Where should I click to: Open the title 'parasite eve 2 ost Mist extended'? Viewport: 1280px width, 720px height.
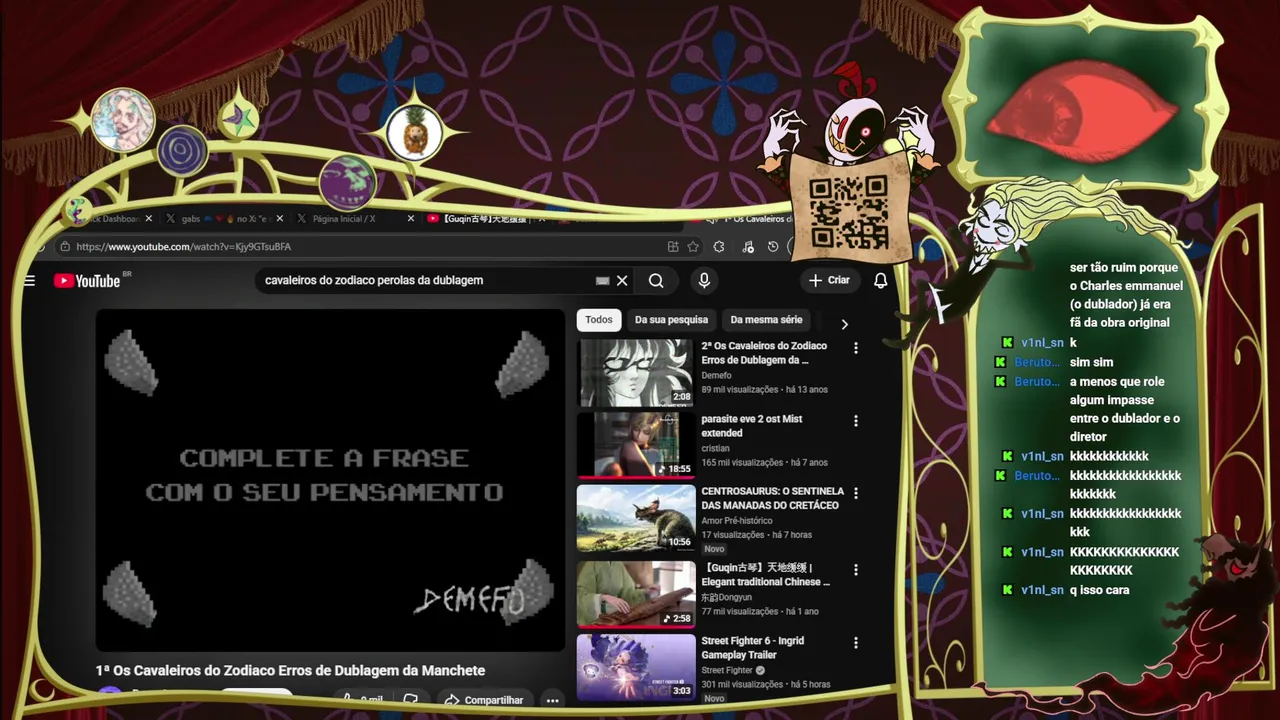751,426
